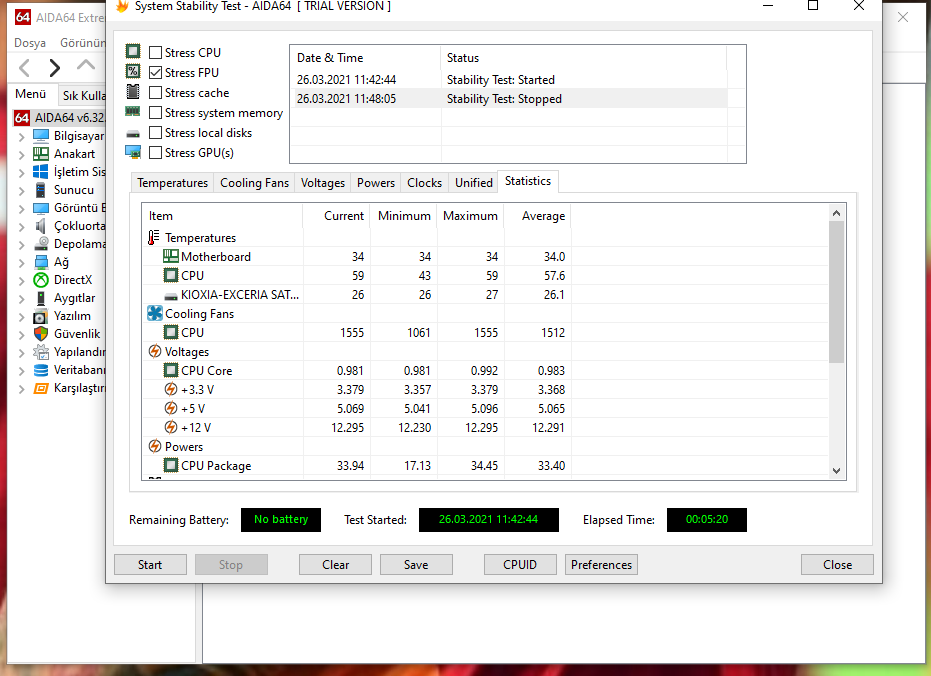Expand the Temperatures group in statistics

[x=152, y=237]
